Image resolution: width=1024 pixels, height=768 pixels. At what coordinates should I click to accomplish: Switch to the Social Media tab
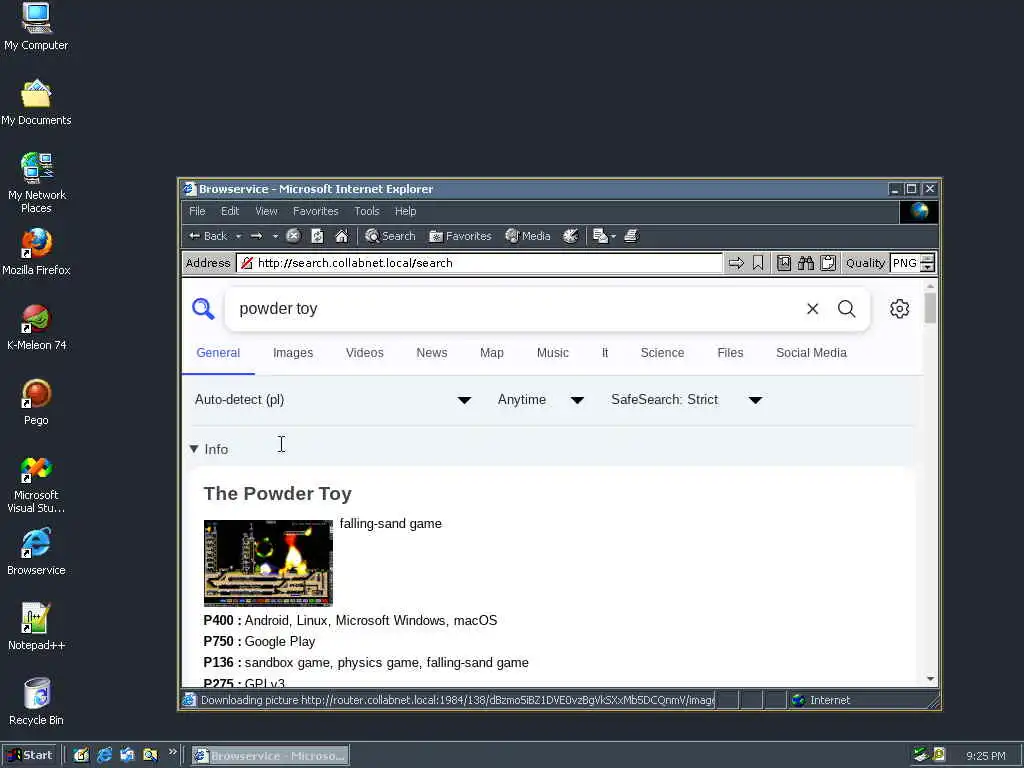coord(811,353)
